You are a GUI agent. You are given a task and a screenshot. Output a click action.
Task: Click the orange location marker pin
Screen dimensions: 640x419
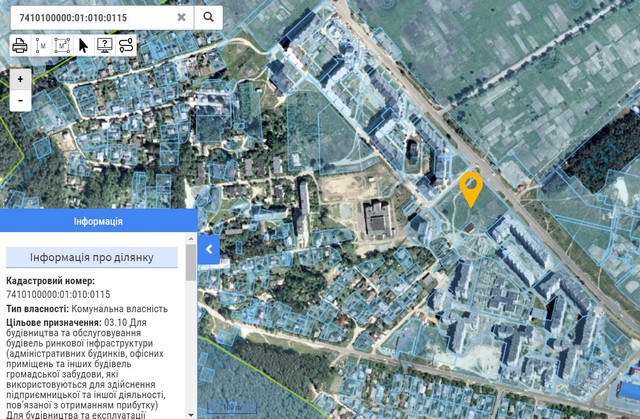click(470, 187)
